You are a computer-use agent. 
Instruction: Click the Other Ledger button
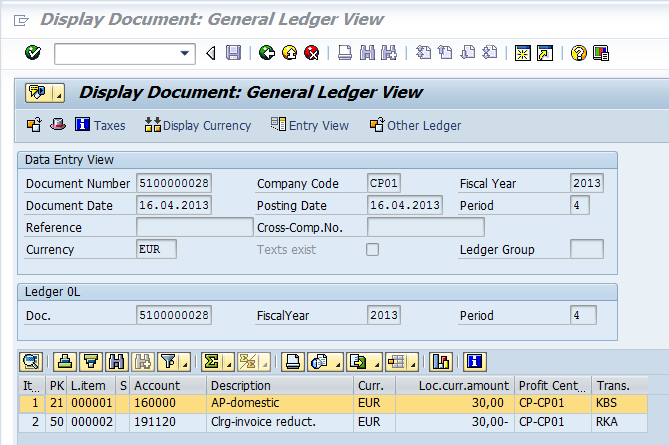[415, 125]
